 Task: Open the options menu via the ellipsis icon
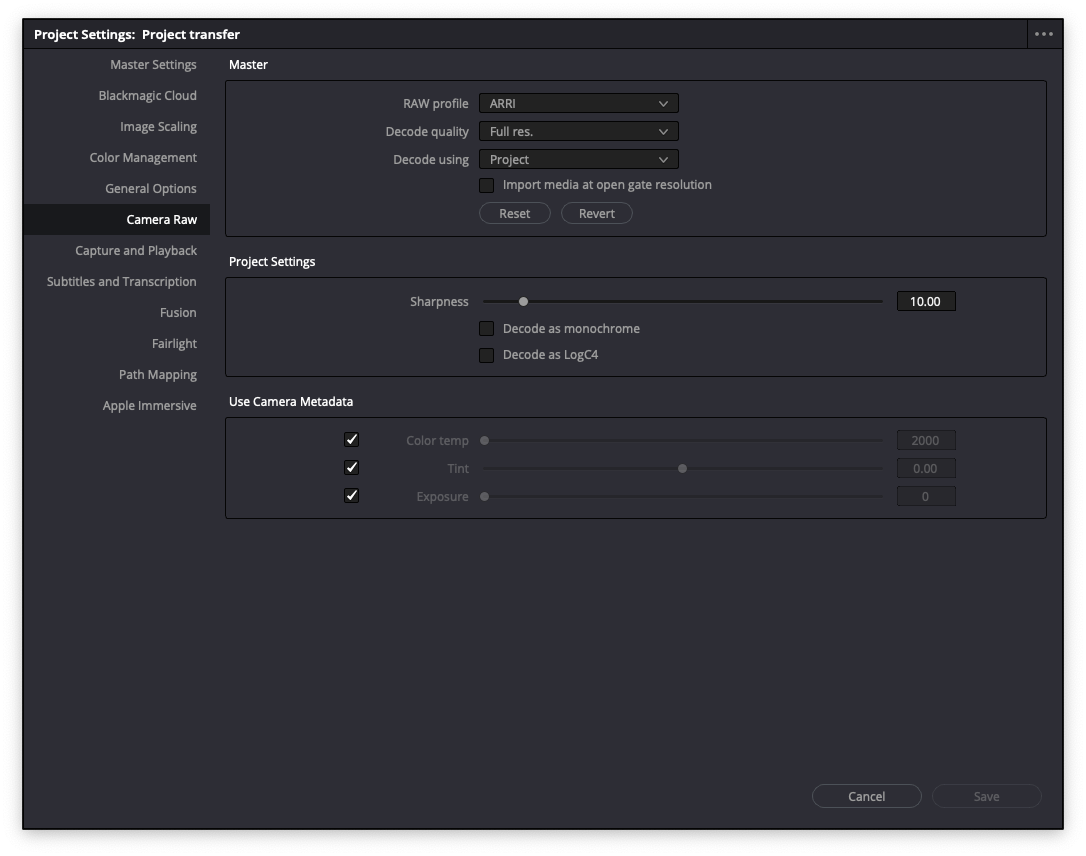click(1043, 33)
